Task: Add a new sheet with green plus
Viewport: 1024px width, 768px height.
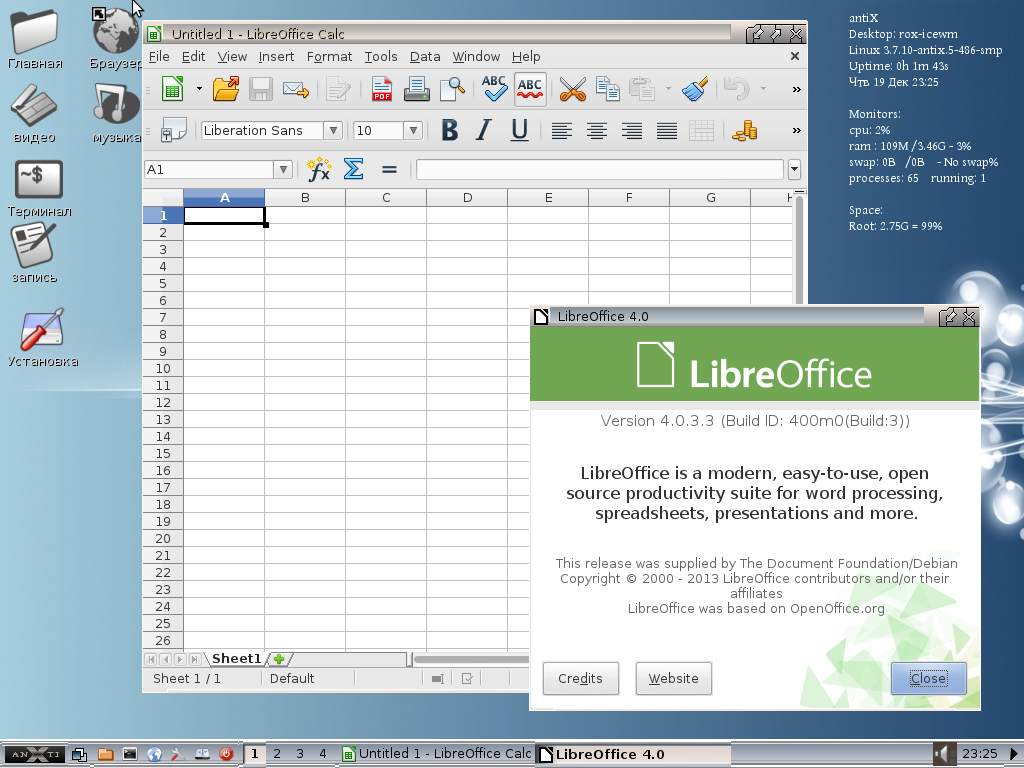Action: coord(280,659)
